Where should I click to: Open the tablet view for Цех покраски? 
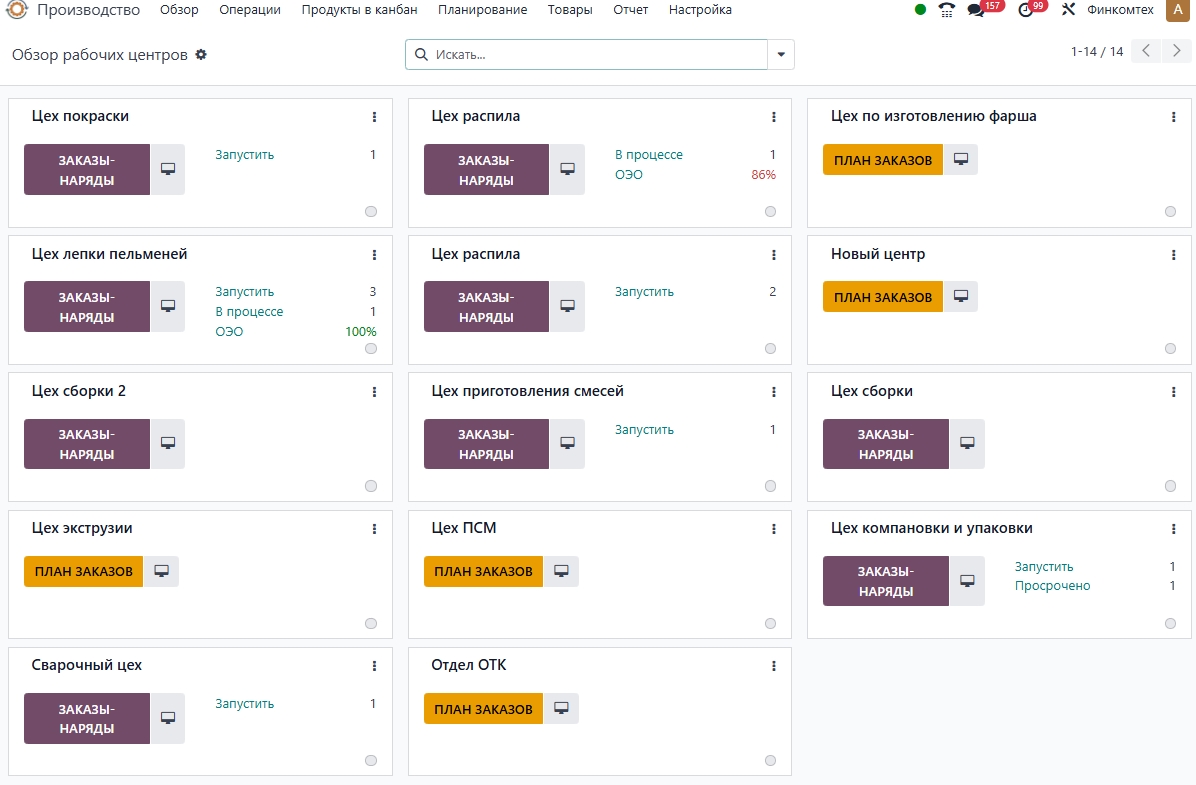coord(167,169)
